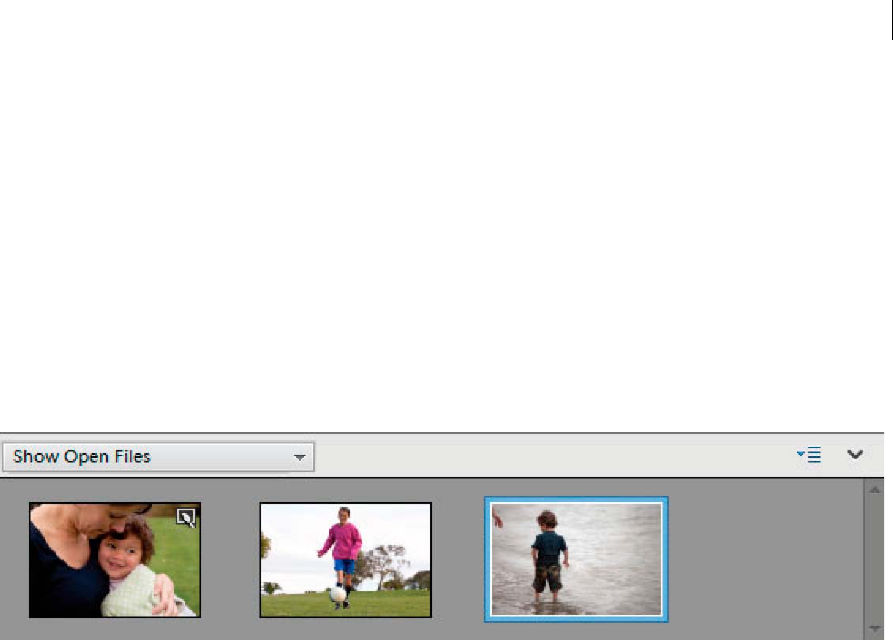Open the Show Open Files dropdown
Viewport: 893px width, 640px height.
[x=158, y=457]
